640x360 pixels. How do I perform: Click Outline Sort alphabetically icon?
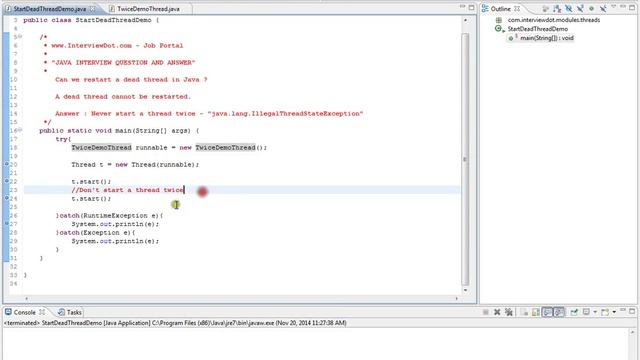pyautogui.click(x=557, y=9)
